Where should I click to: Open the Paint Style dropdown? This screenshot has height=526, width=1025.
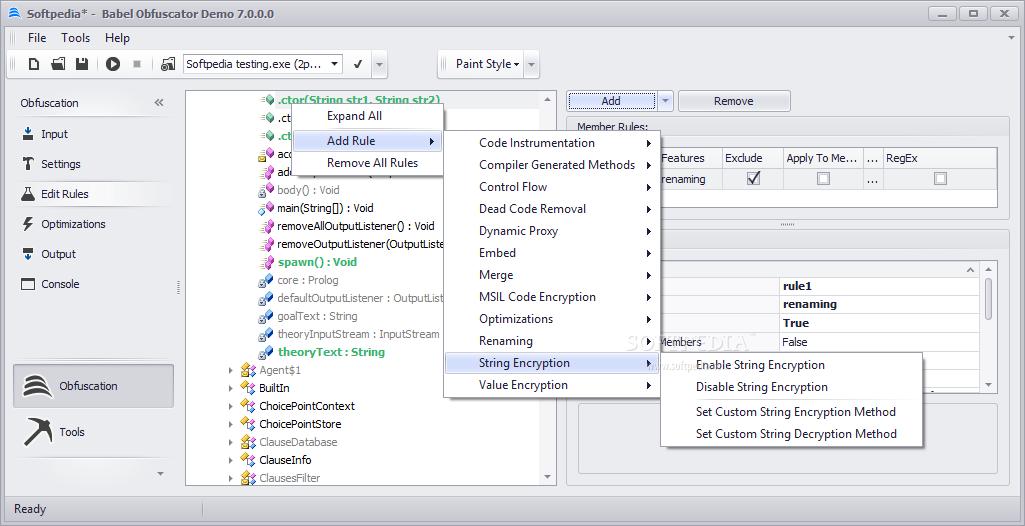click(x=488, y=64)
